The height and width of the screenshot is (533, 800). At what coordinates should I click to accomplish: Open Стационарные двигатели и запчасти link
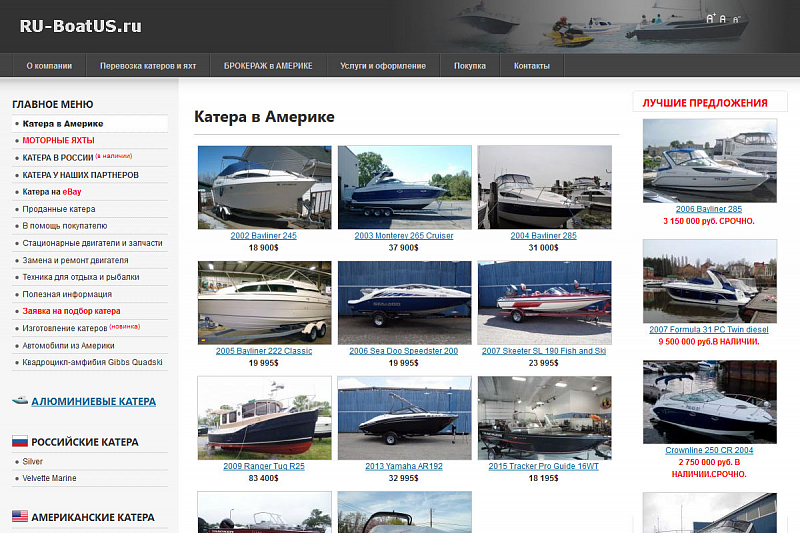point(92,243)
